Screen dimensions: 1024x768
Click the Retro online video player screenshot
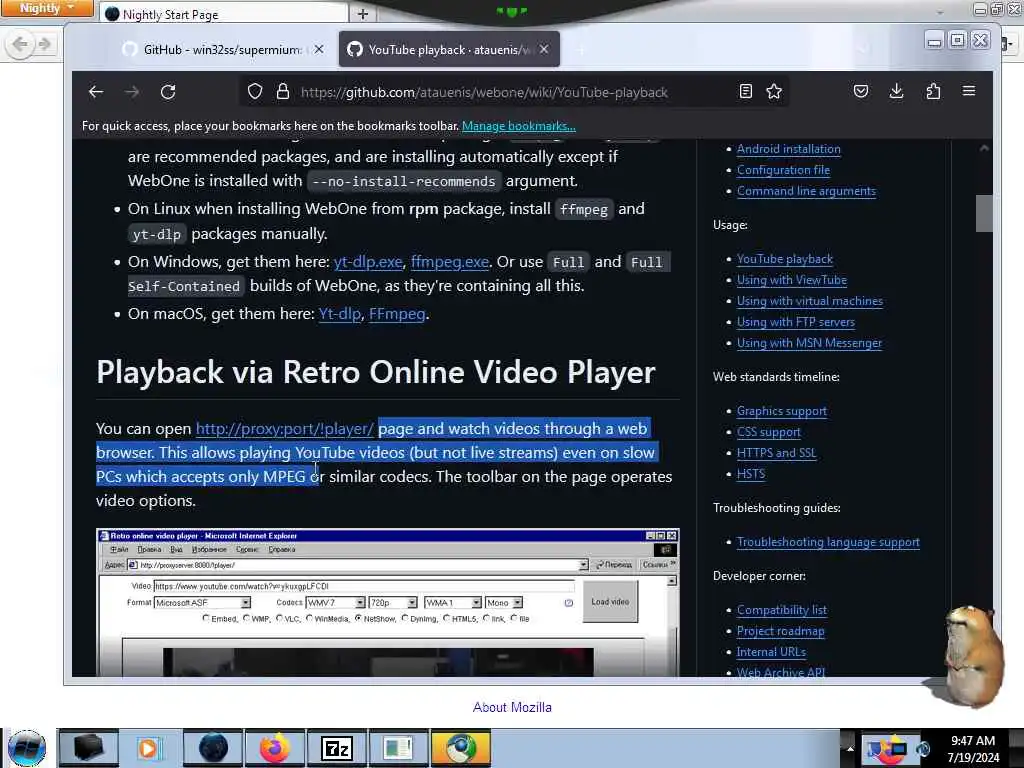[x=388, y=602]
